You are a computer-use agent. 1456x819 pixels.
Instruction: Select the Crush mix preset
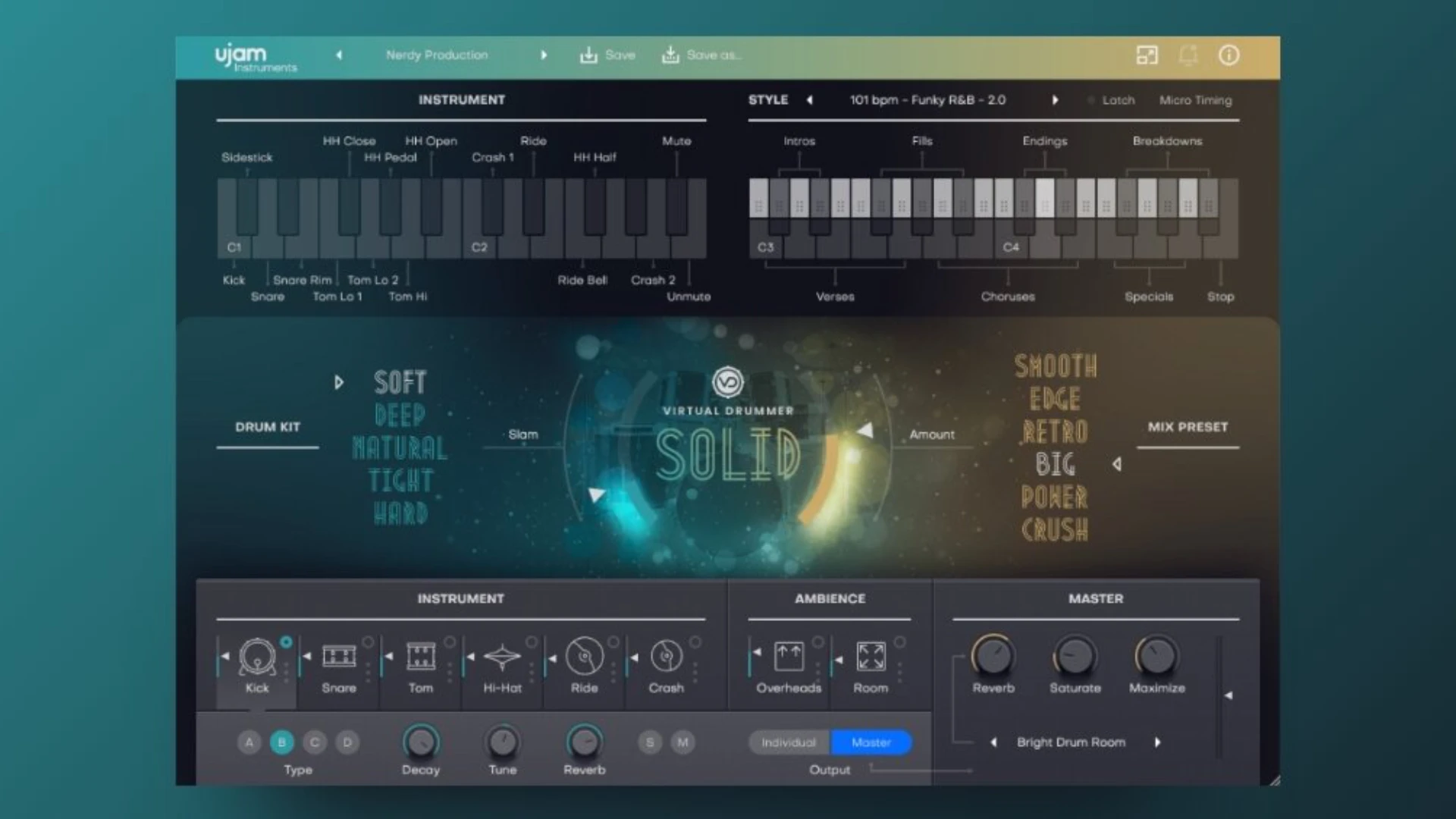point(1055,530)
